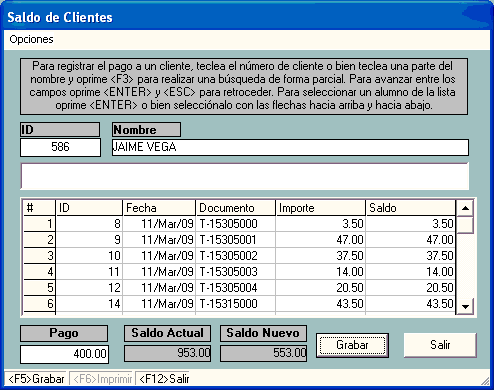Click Importe cell 3.50 in row 1
Viewport: 494px width, 391px height.
click(x=321, y=224)
